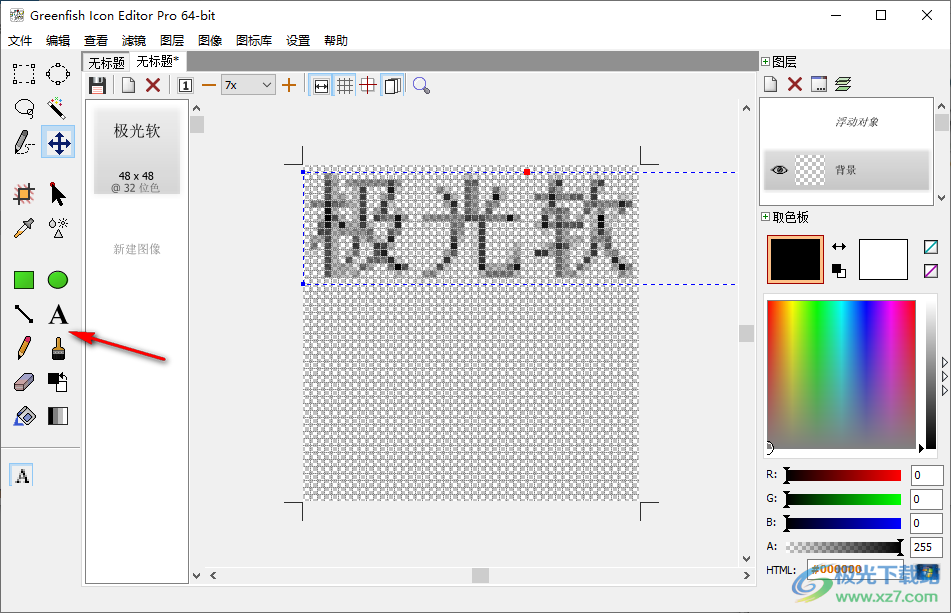Select the Lasso selection tool
The width and height of the screenshot is (951, 613).
click(26, 108)
